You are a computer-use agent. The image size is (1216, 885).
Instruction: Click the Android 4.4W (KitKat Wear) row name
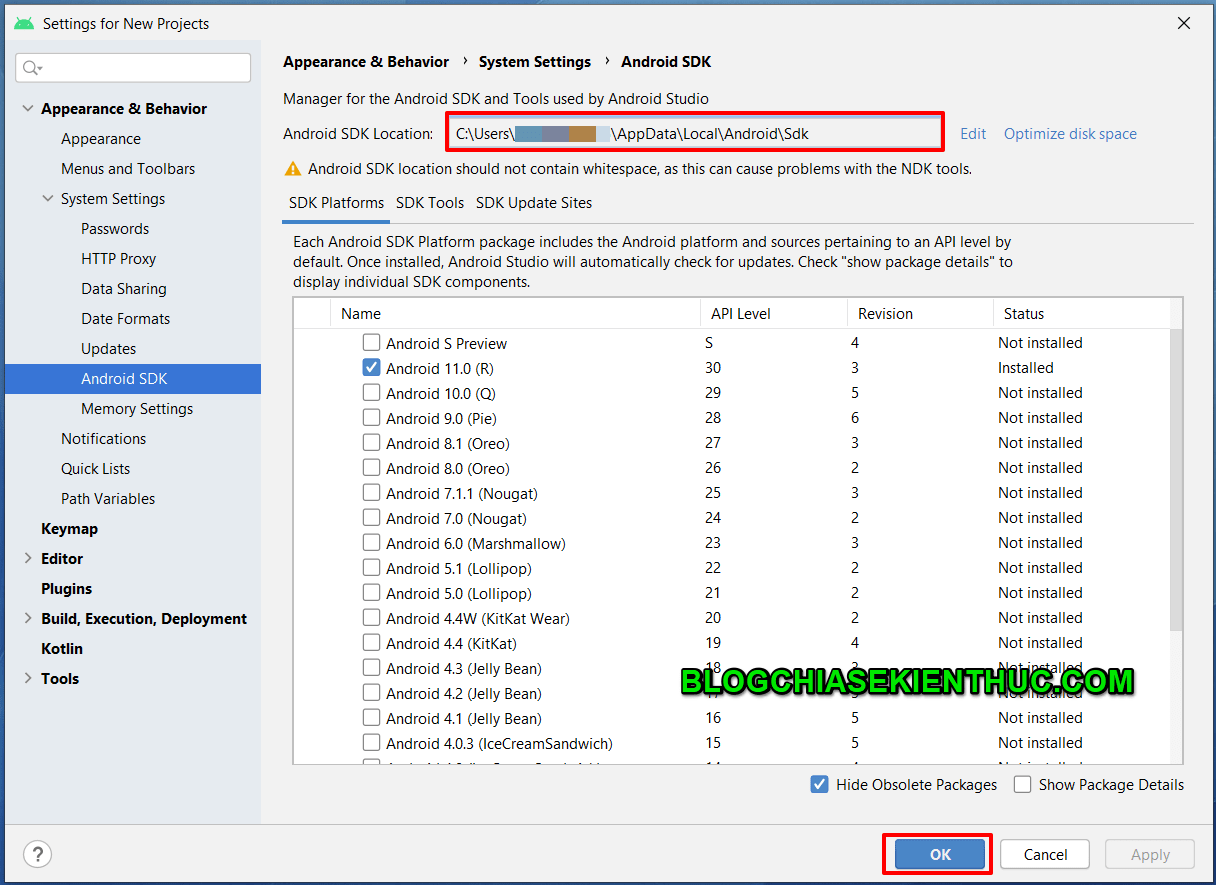tap(478, 618)
